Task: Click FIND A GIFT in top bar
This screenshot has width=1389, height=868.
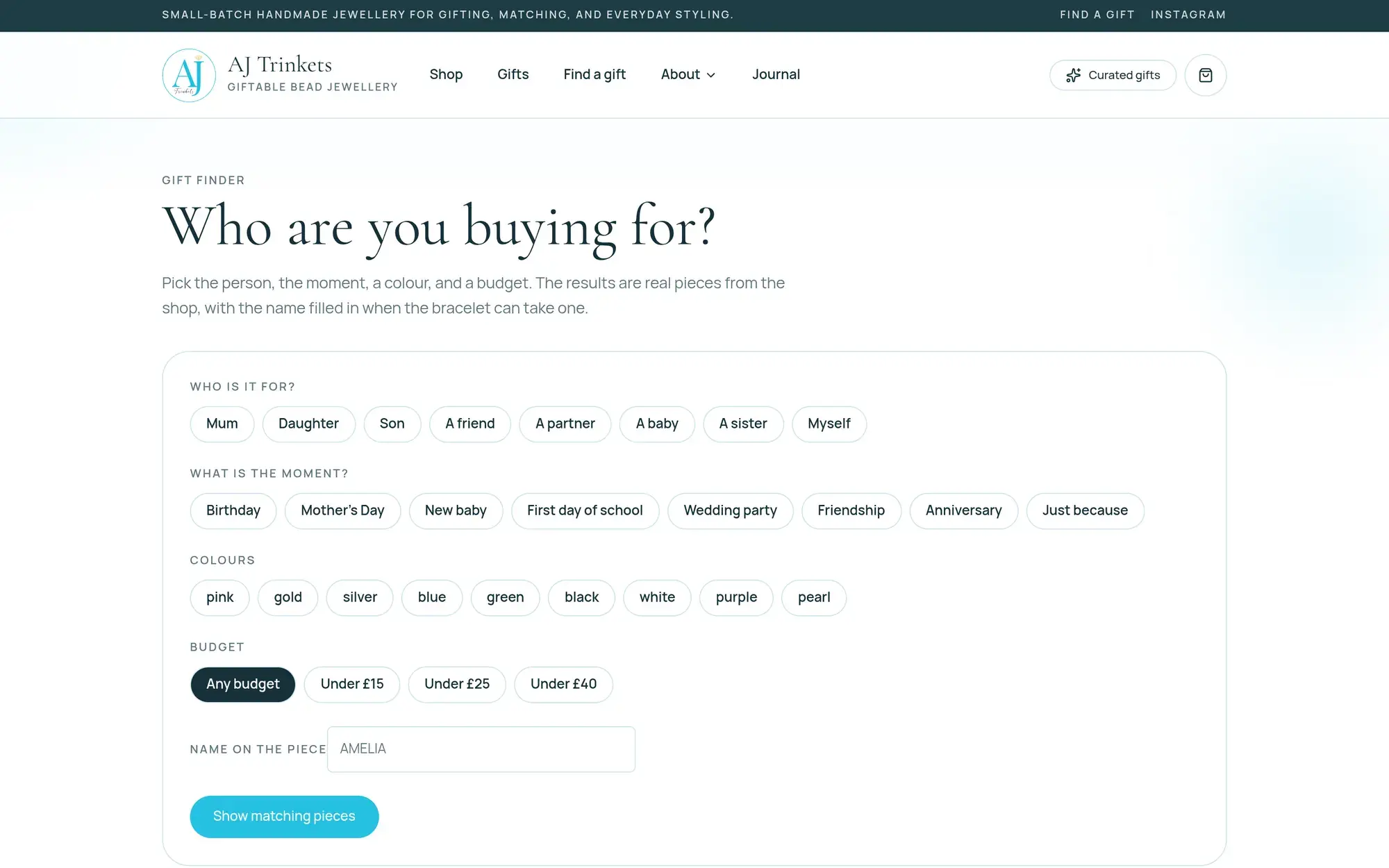Action: click(x=1097, y=15)
